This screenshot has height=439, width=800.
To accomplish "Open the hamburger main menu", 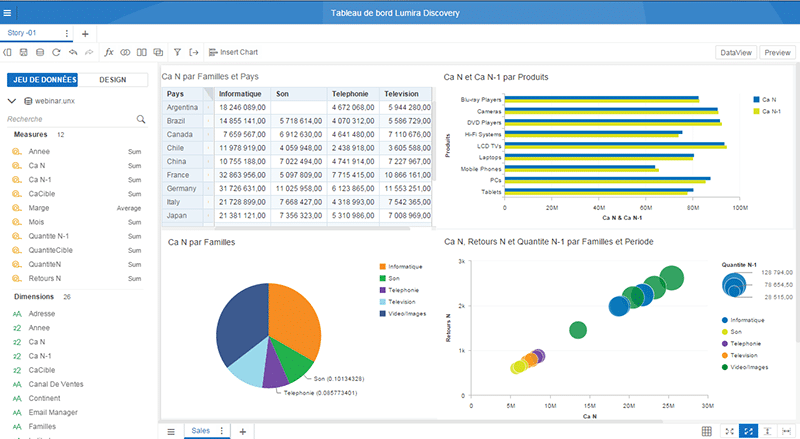I will click(x=7, y=13).
